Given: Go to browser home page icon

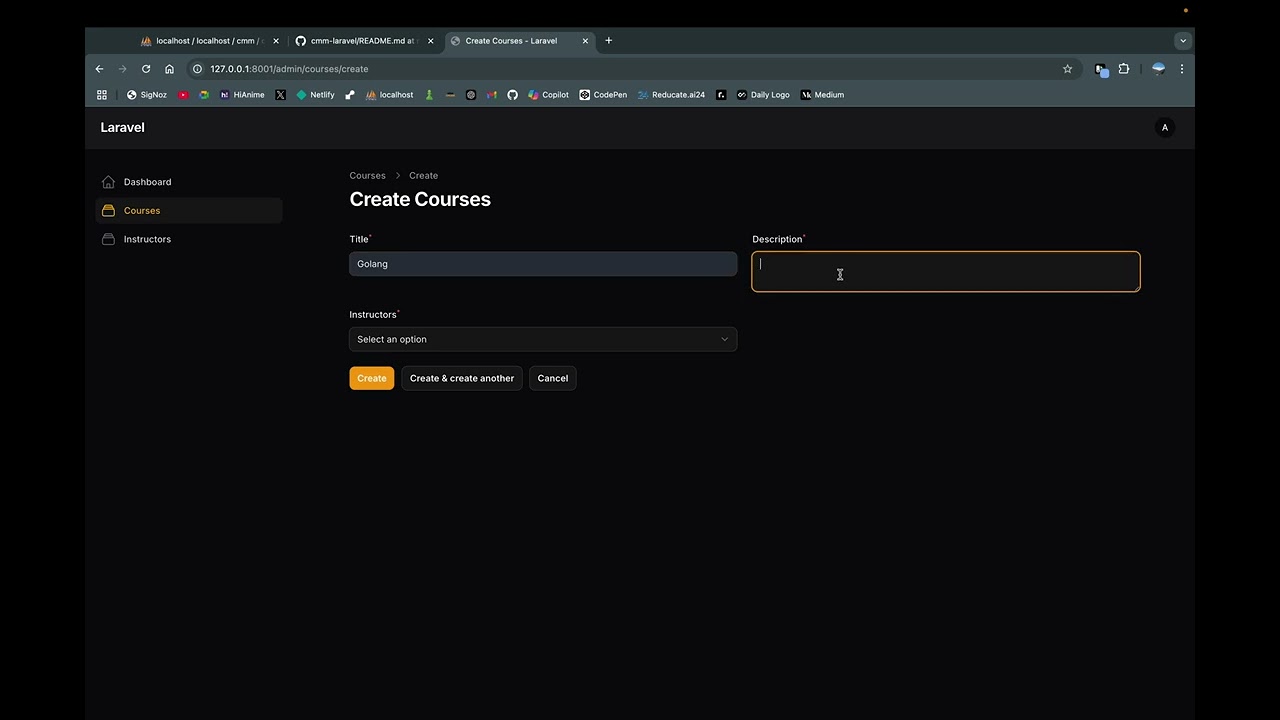Looking at the screenshot, I should tap(169, 69).
